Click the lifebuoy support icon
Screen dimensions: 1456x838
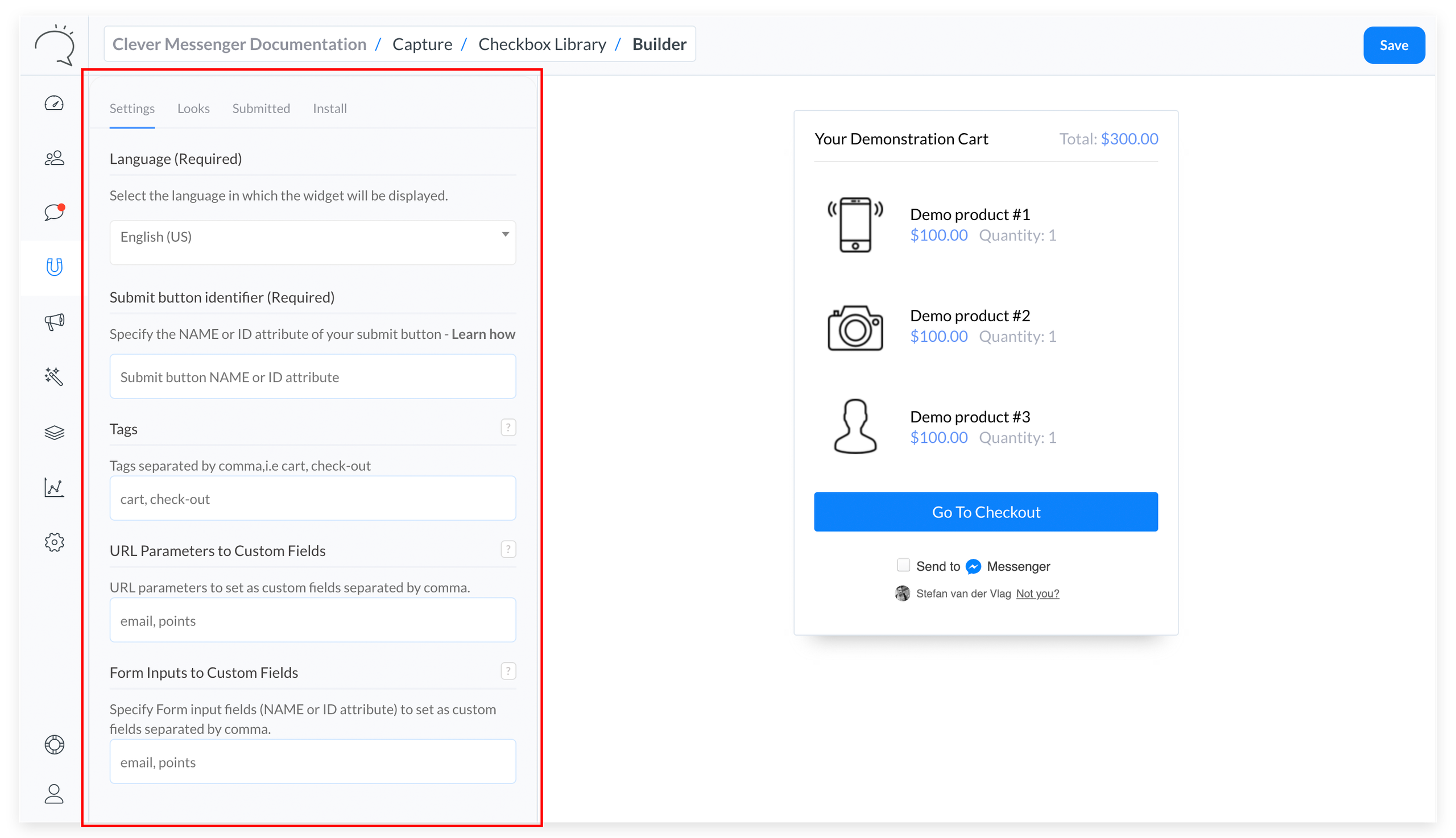[x=54, y=745]
